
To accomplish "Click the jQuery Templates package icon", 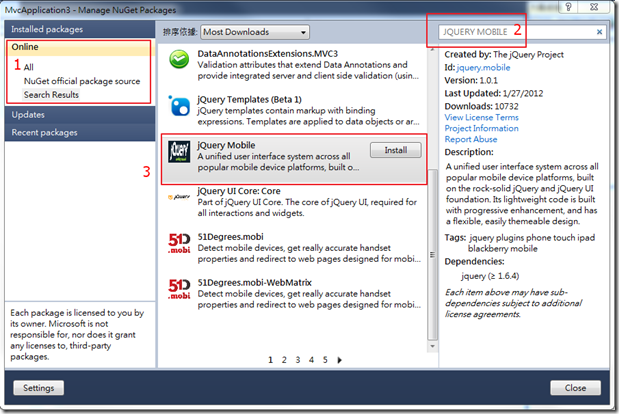I will pos(179,106).
